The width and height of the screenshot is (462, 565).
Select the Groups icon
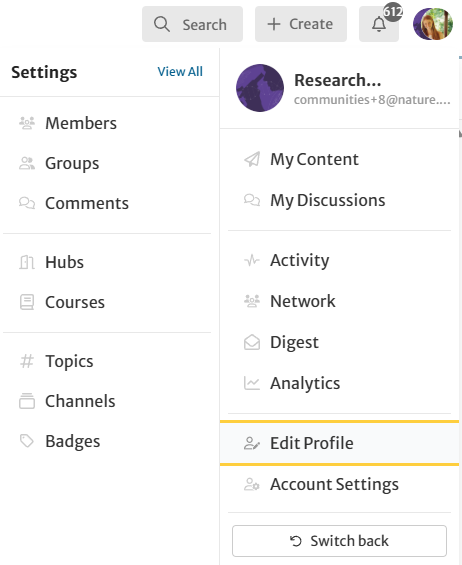coord(27,163)
